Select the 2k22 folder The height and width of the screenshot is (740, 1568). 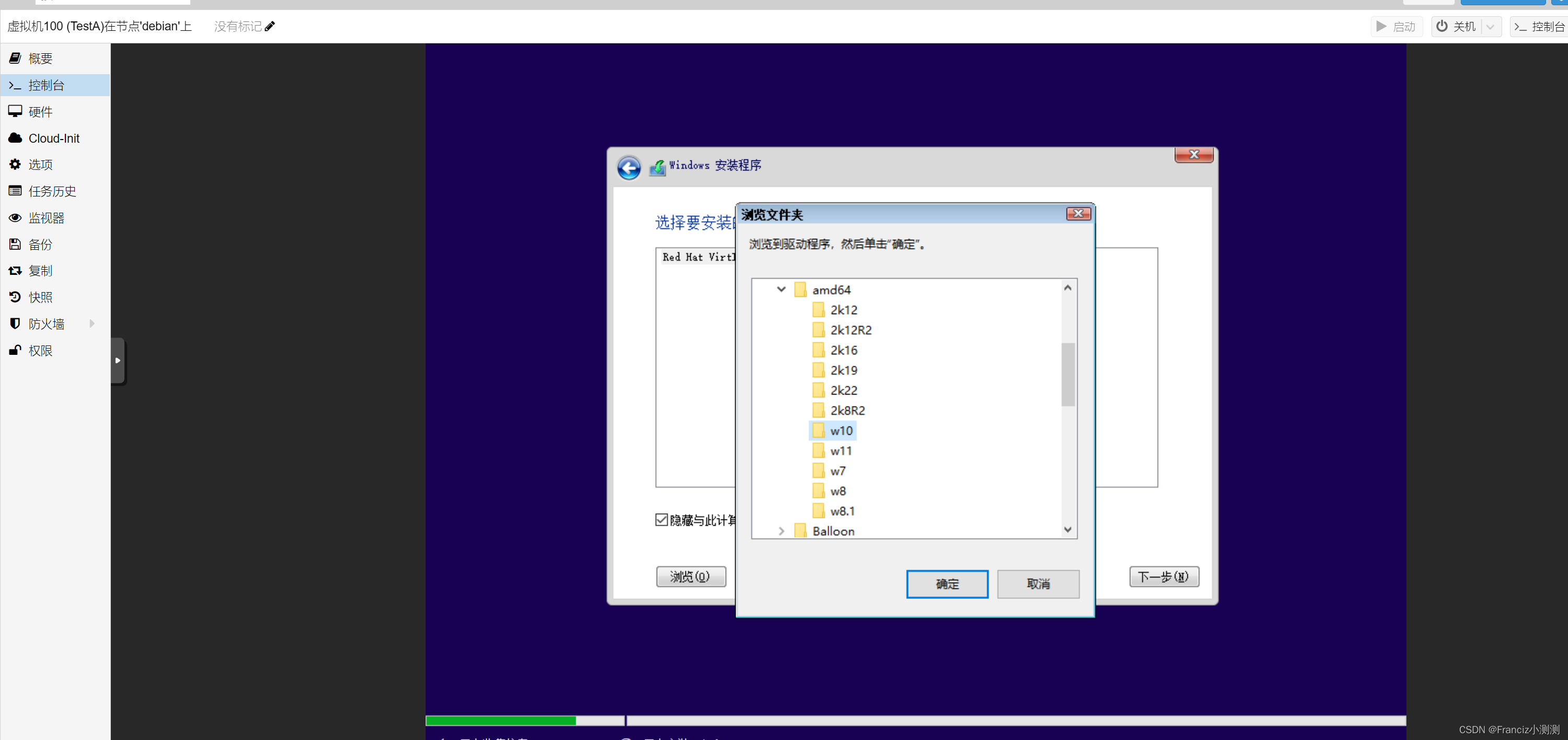(844, 390)
